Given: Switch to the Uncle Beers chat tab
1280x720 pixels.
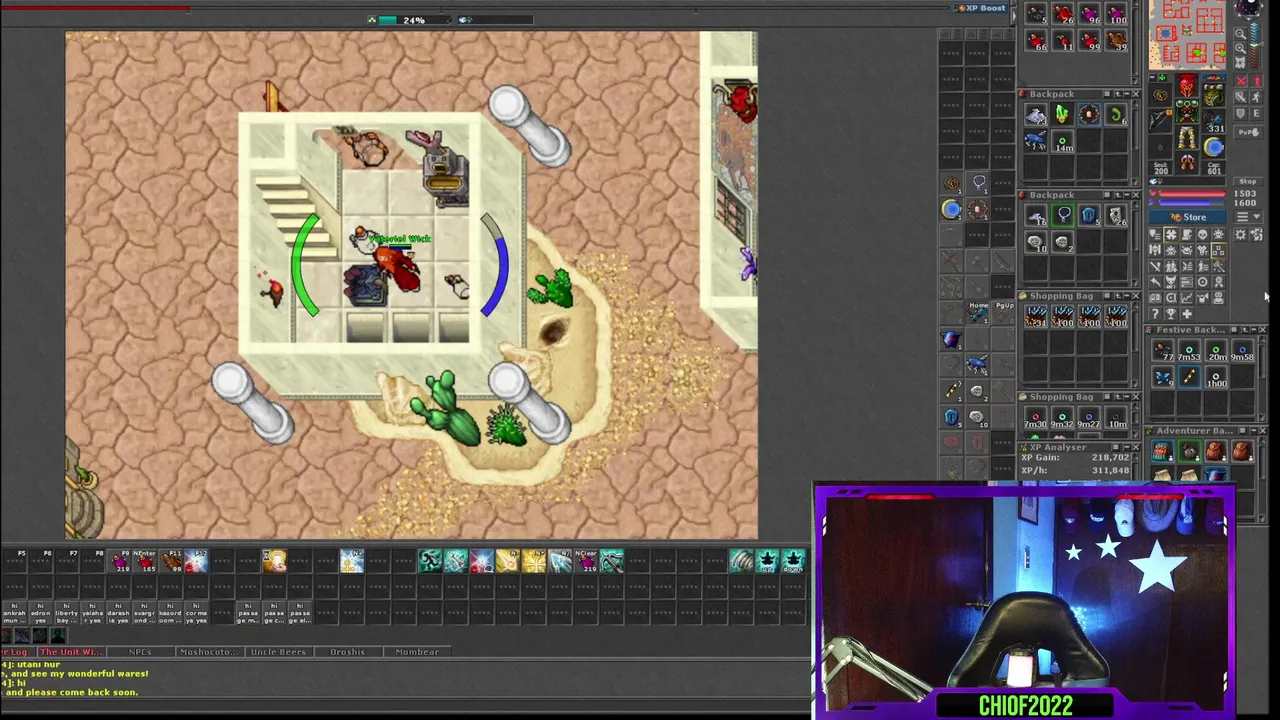Looking at the screenshot, I should [x=278, y=652].
